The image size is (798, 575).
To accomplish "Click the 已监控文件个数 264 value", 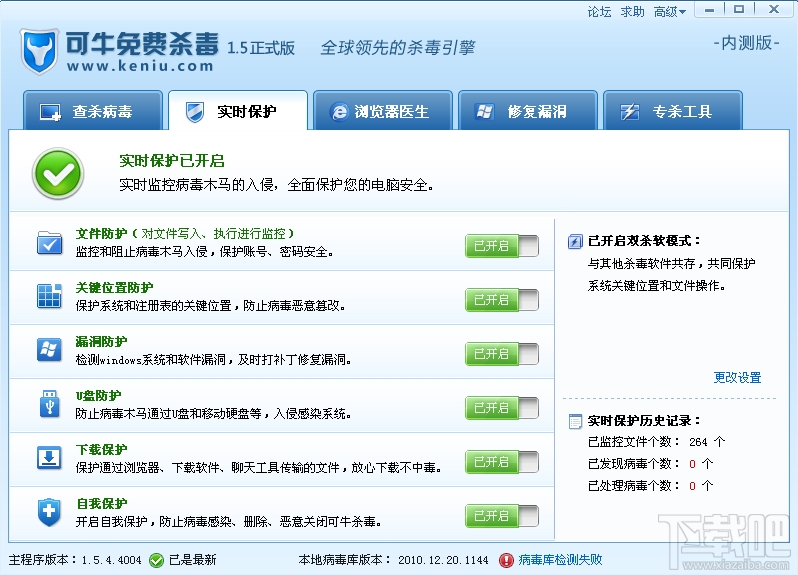I will [698, 442].
